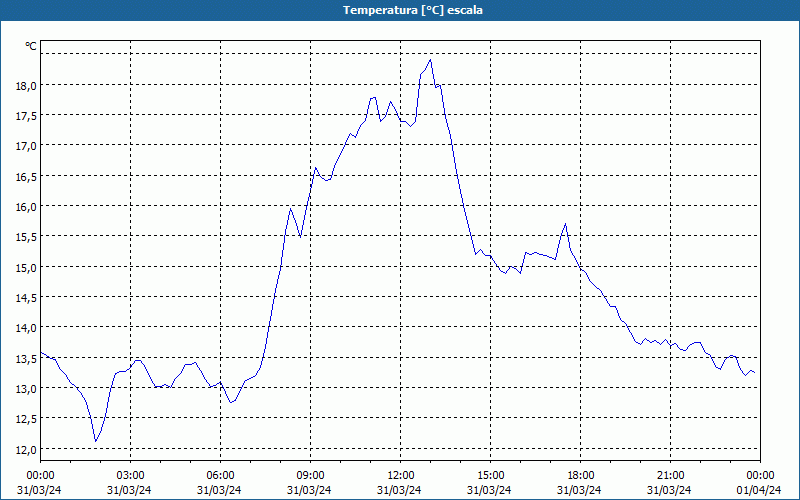Select the 12,0 y-axis label
This screenshot has height=500, width=800.
[x=26, y=449]
